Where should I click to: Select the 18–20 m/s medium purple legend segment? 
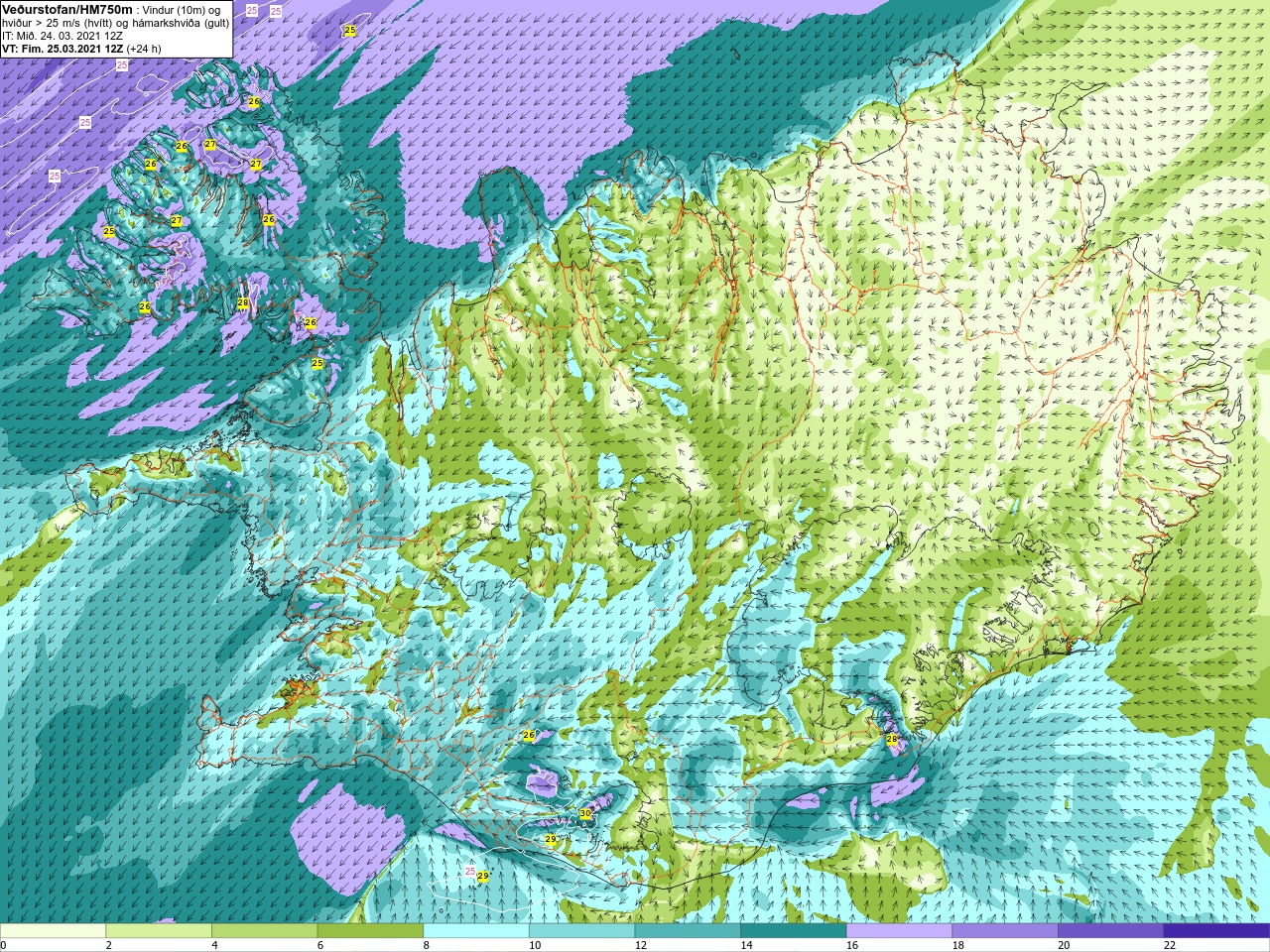(x=1004, y=931)
